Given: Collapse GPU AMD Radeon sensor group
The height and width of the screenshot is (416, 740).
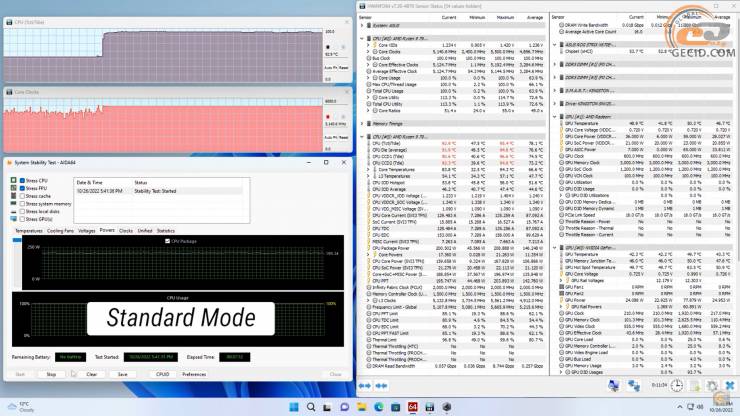Looking at the screenshot, I should coord(555,117).
